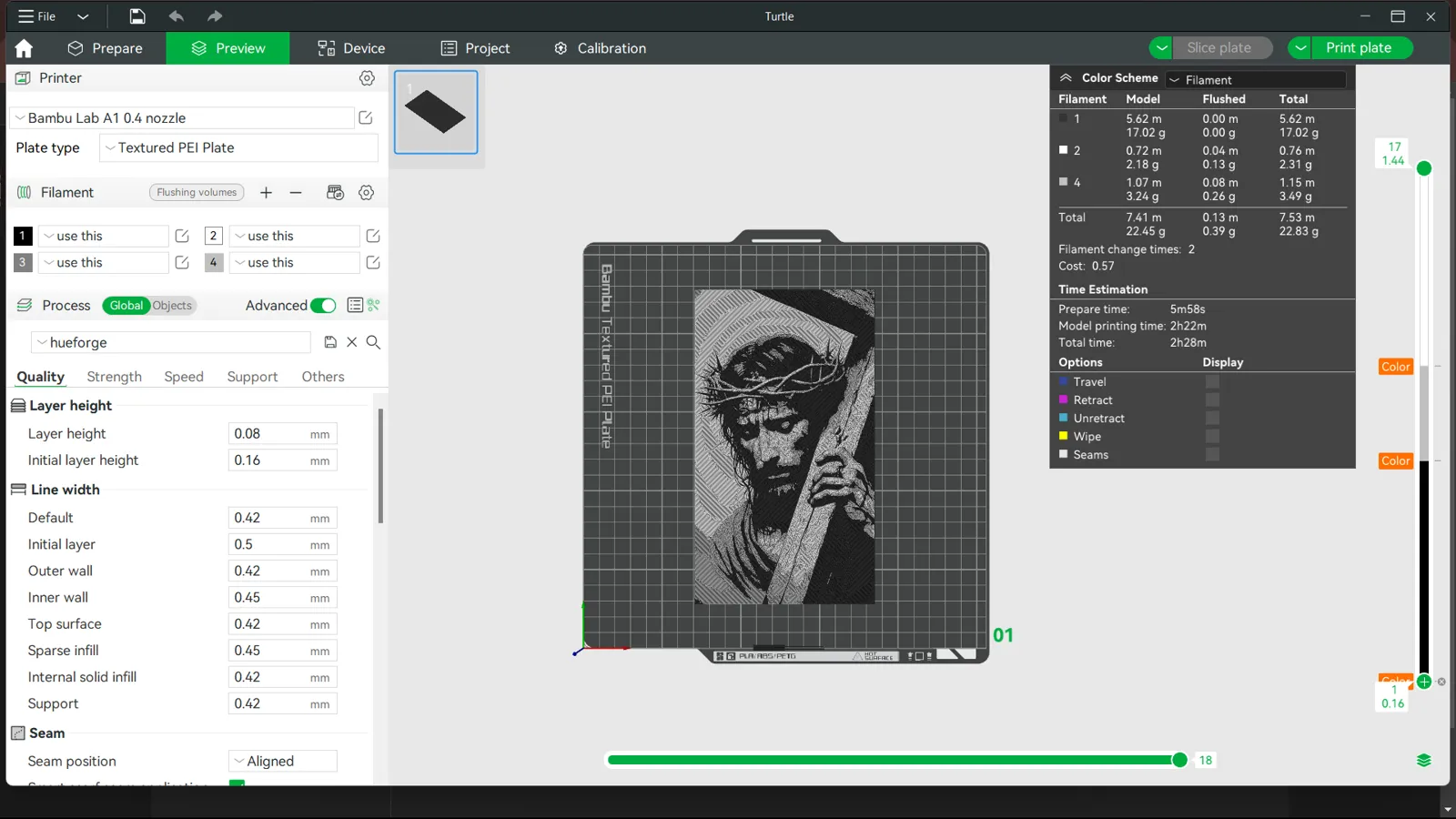
Task: Open filament settings gear icon
Action: coord(367,192)
